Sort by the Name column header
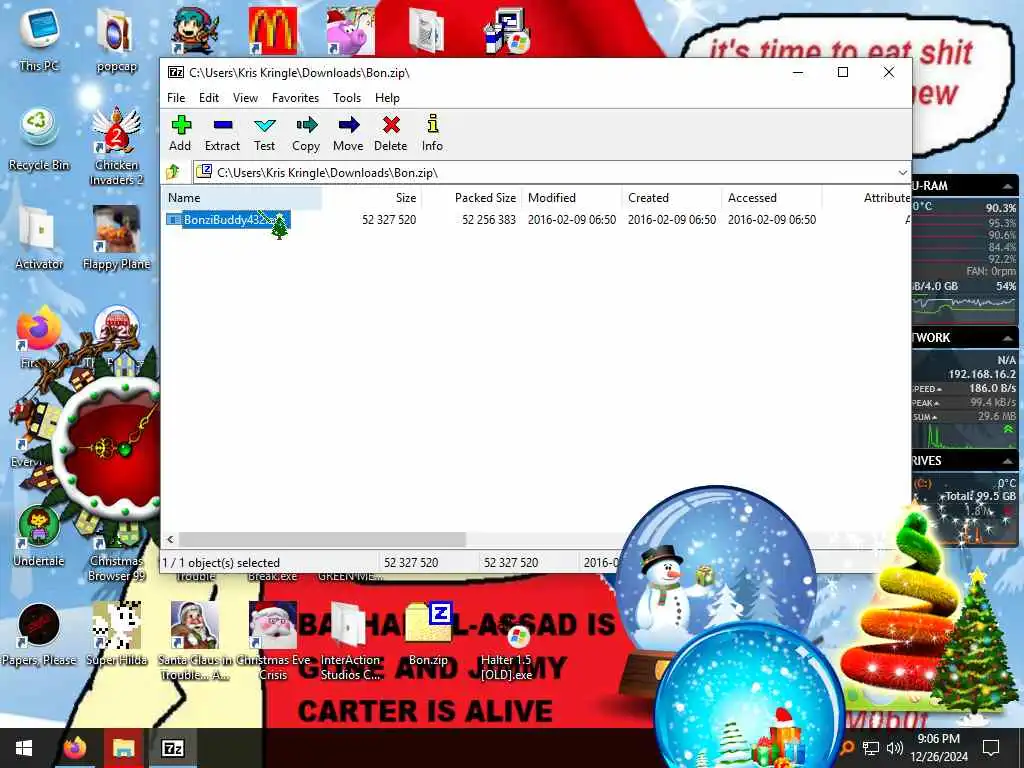Screen dimensions: 1024x768 point(242,198)
